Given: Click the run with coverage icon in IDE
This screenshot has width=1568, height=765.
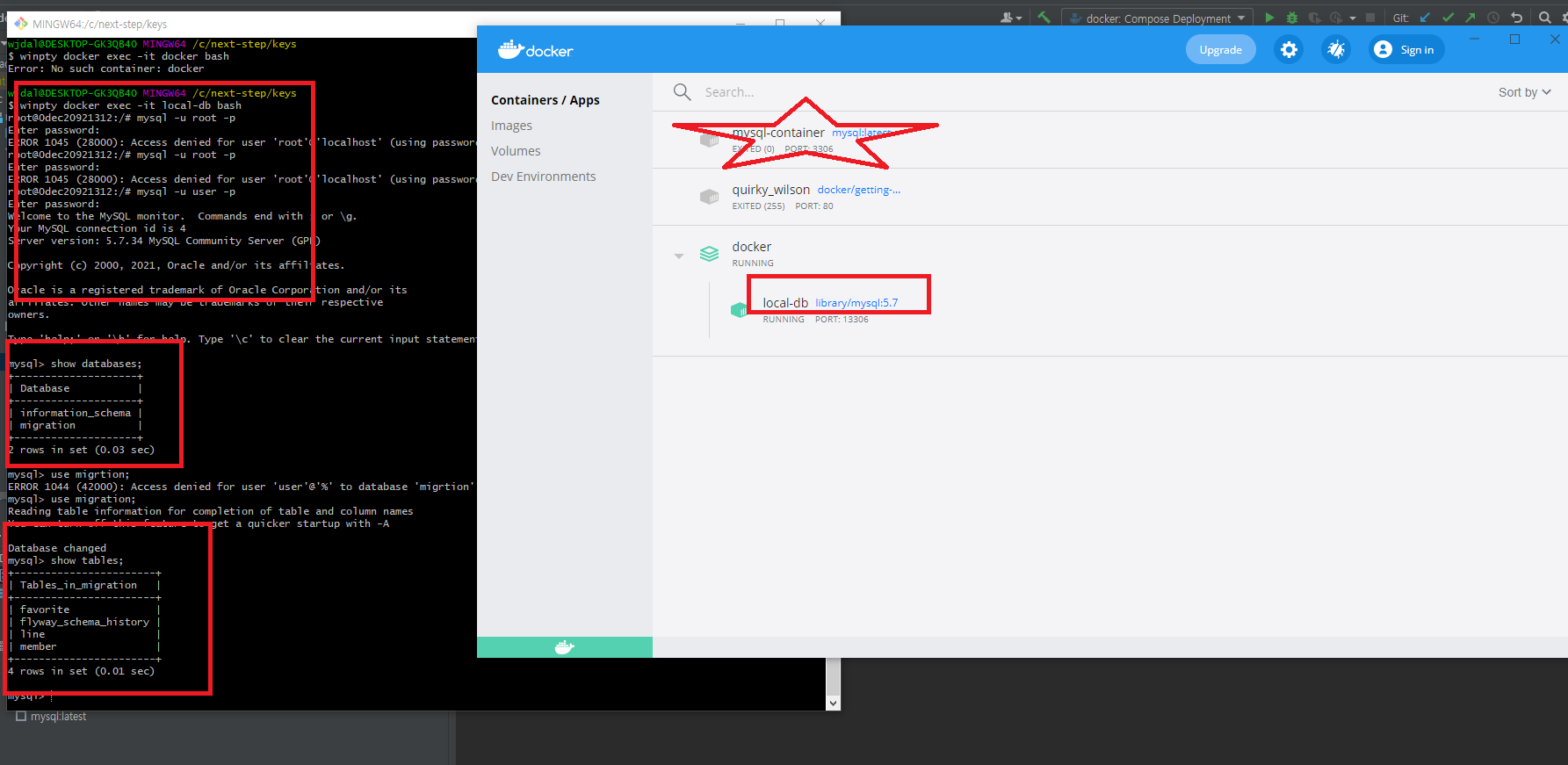Looking at the screenshot, I should 1314,18.
